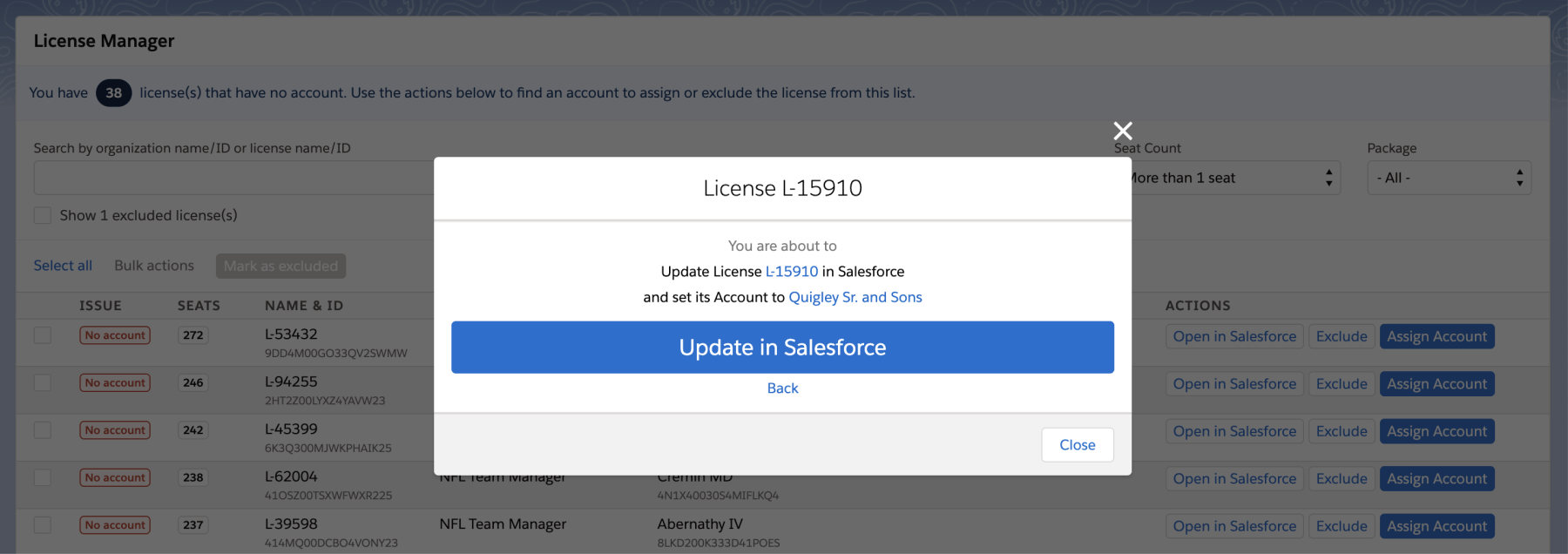Toggle Show 1 excluded license(s) checkbox

coord(42,215)
